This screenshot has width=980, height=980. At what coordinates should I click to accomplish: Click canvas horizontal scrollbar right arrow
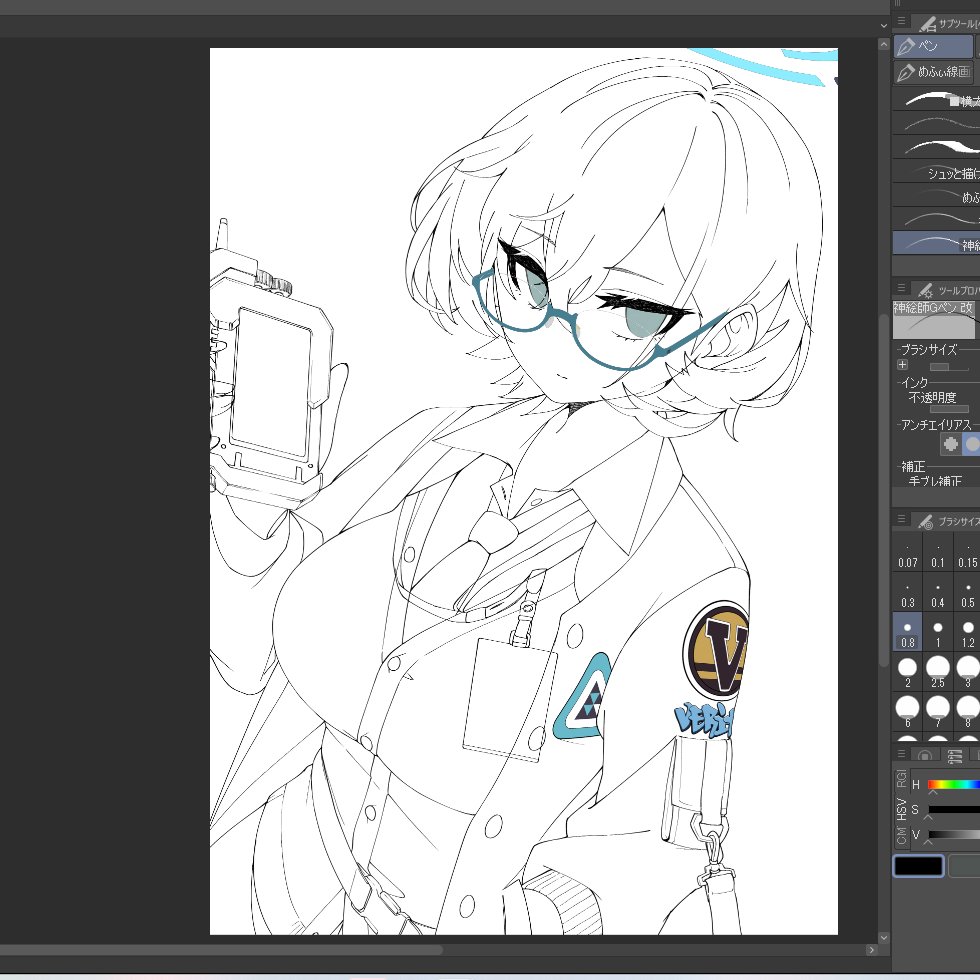(x=871, y=950)
